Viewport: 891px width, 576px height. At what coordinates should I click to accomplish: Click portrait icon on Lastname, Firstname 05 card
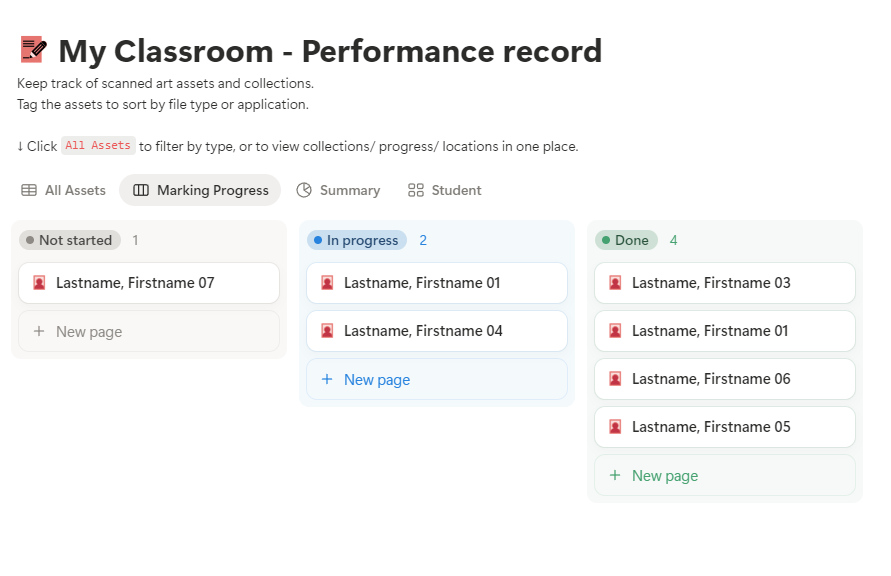(615, 427)
